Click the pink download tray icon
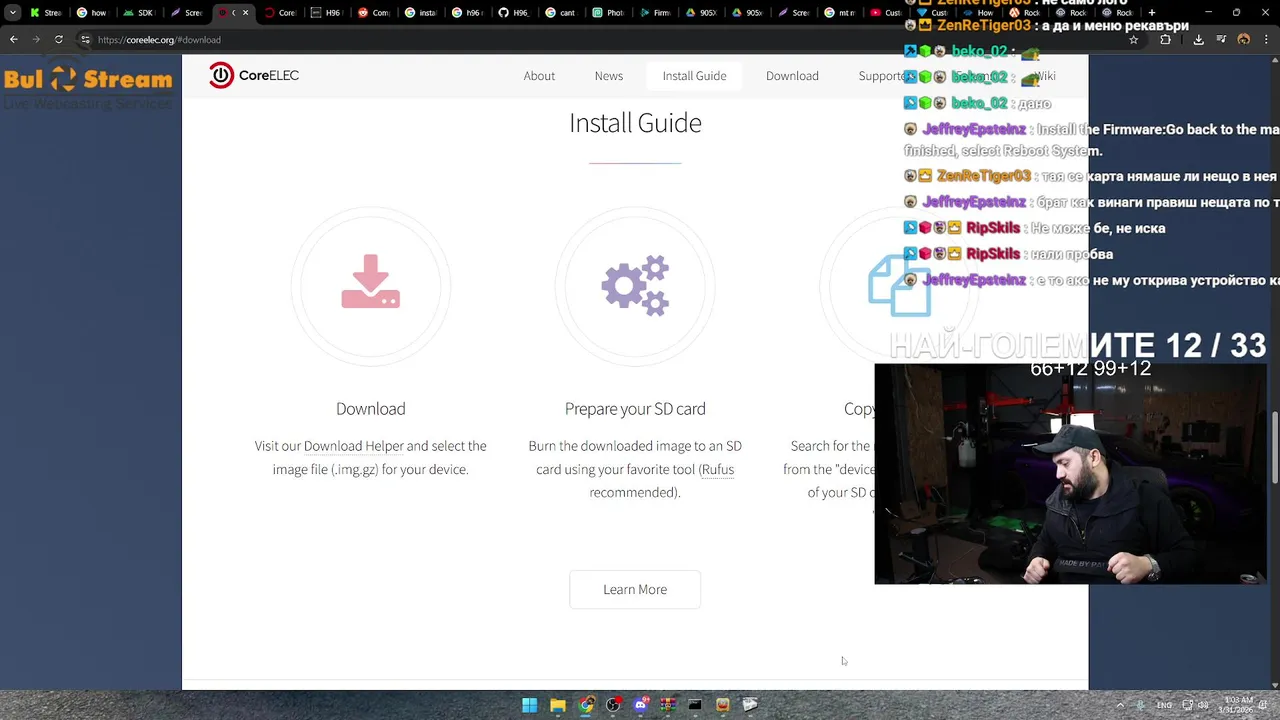 tap(370, 282)
